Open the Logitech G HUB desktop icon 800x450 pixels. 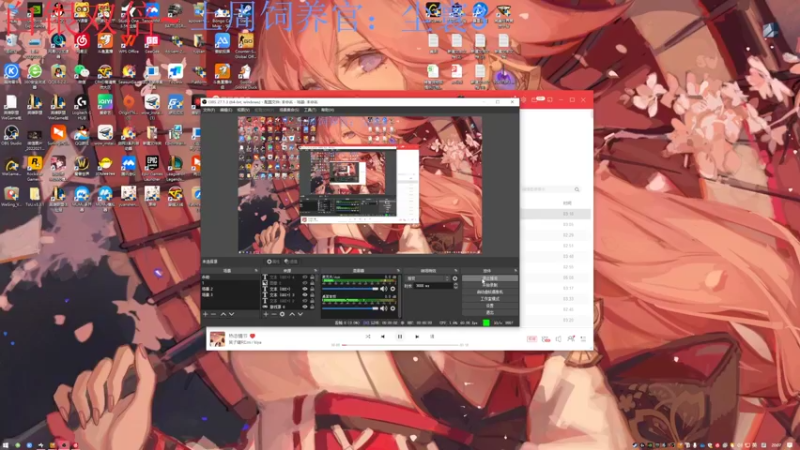[x=81, y=105]
